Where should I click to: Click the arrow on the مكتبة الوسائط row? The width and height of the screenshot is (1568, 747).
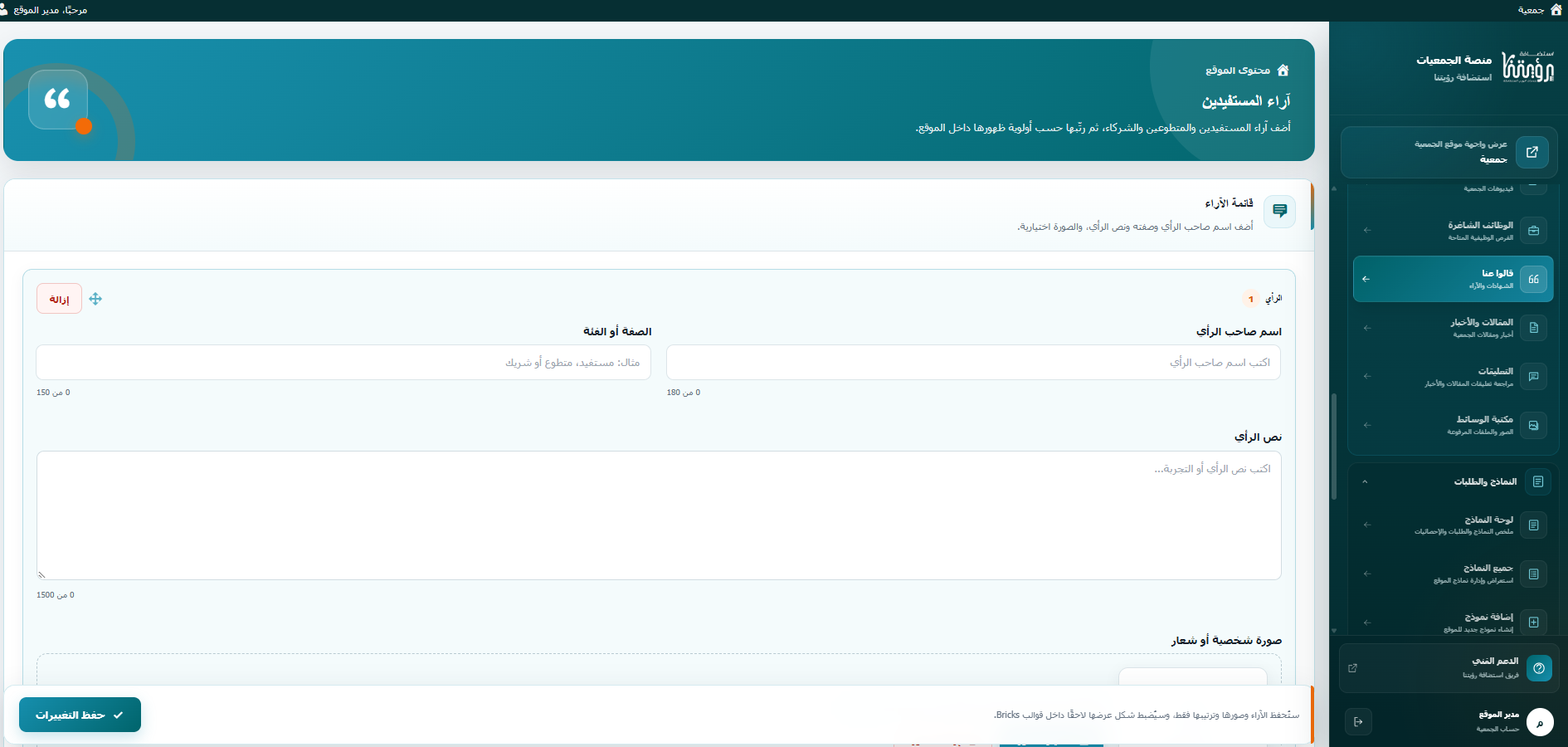point(1366,425)
